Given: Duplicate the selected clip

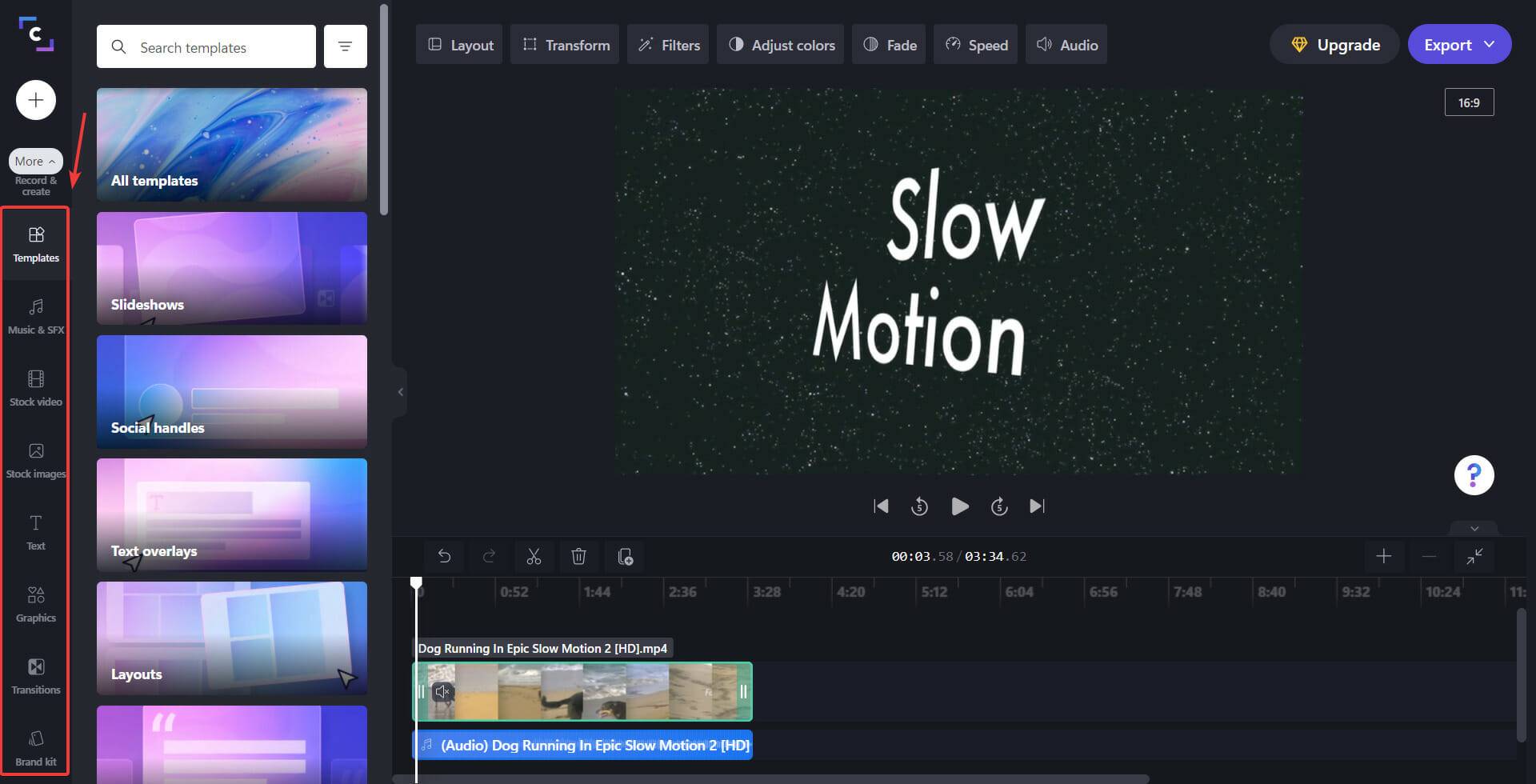Looking at the screenshot, I should [x=625, y=556].
